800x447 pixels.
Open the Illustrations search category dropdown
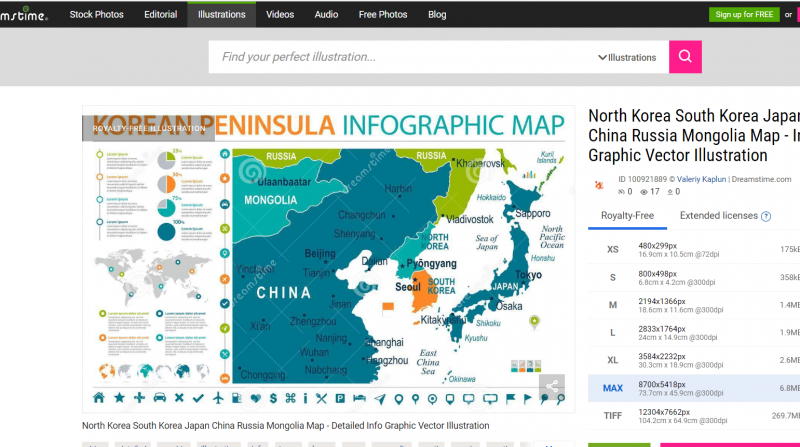(x=627, y=58)
